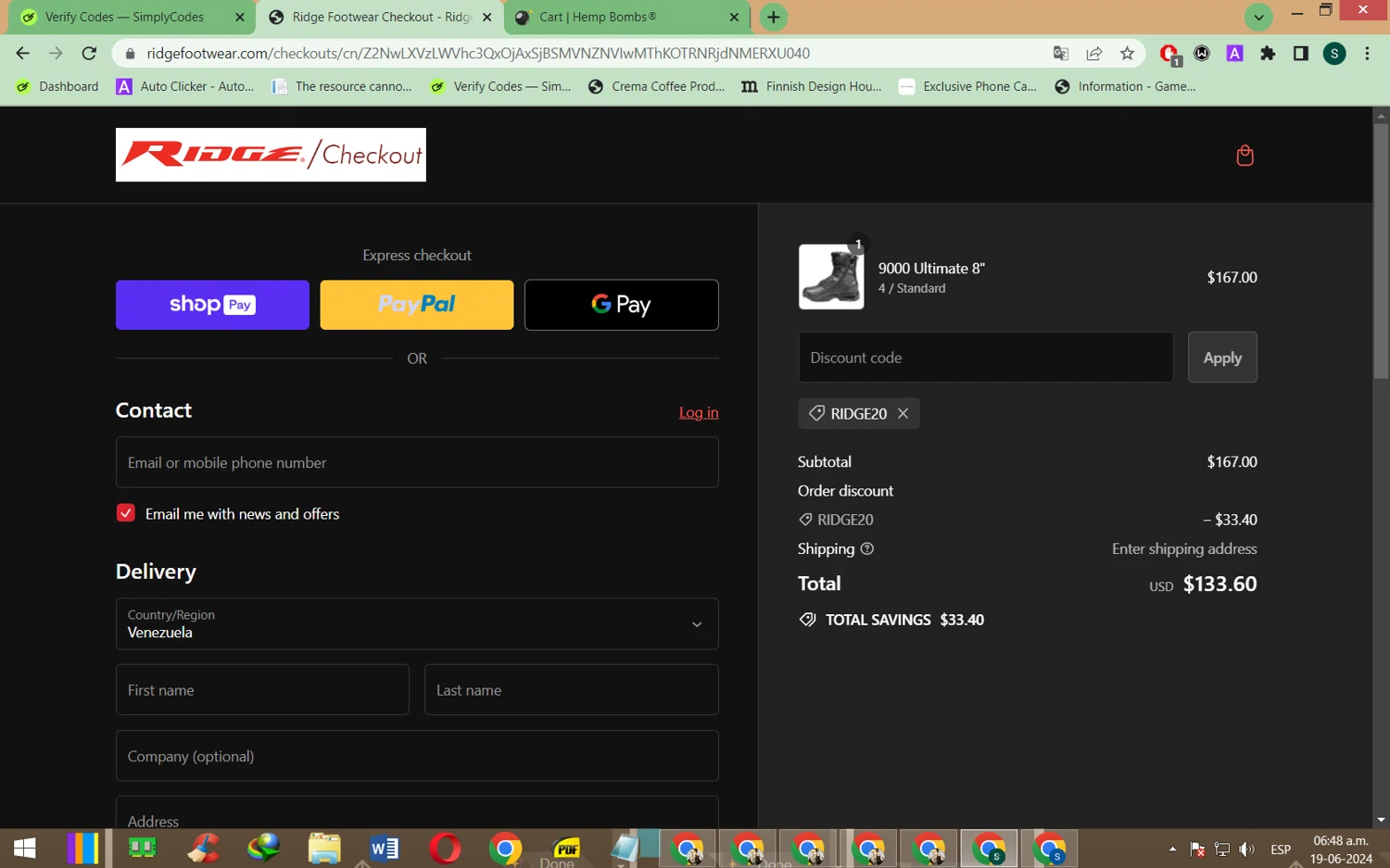Open the taskbar clock and date
1390x868 pixels.
[x=1341, y=849]
